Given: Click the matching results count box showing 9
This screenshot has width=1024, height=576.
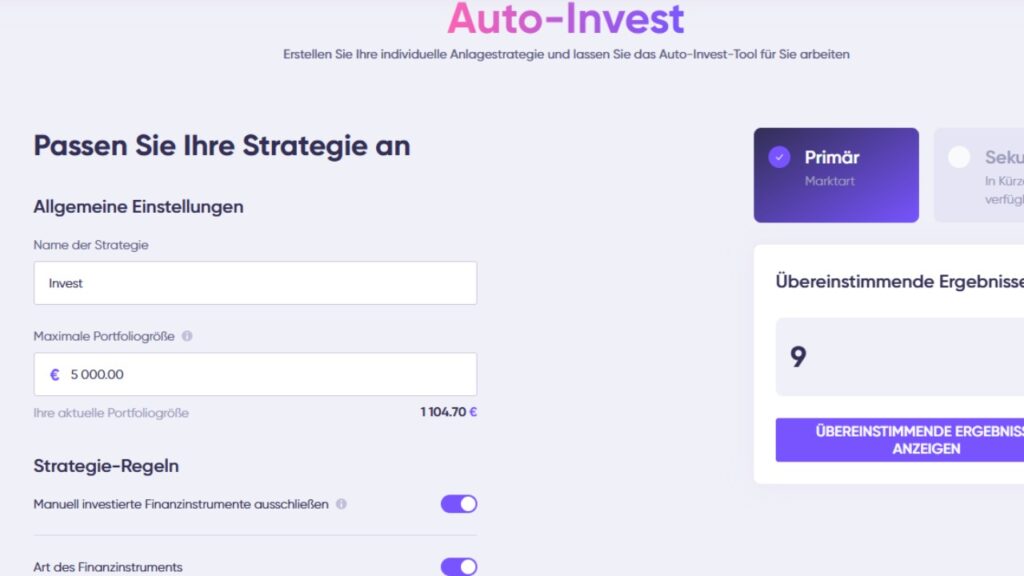Looking at the screenshot, I should [x=900, y=357].
